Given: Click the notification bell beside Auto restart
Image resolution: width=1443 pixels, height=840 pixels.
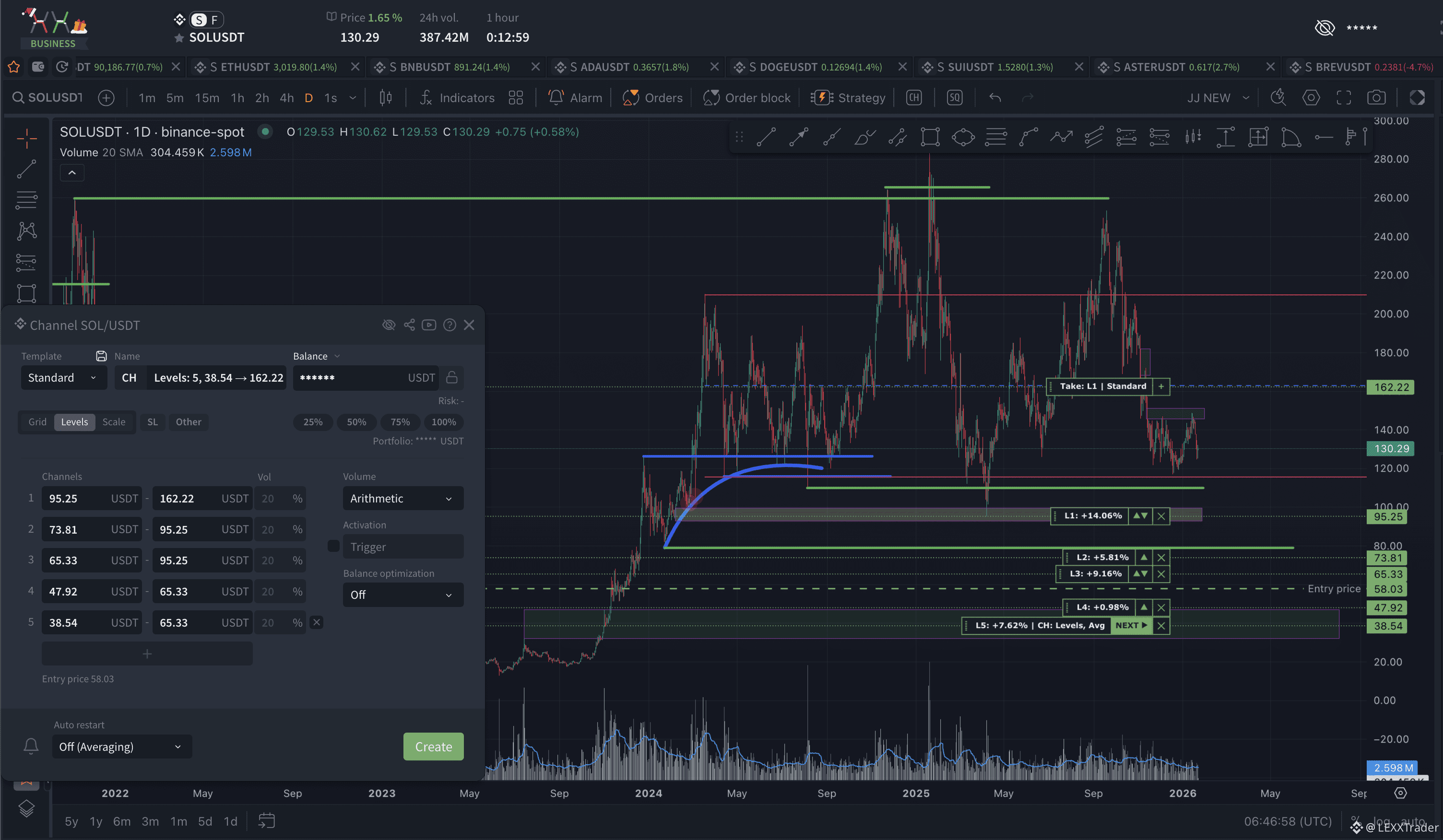Looking at the screenshot, I should tap(31, 746).
